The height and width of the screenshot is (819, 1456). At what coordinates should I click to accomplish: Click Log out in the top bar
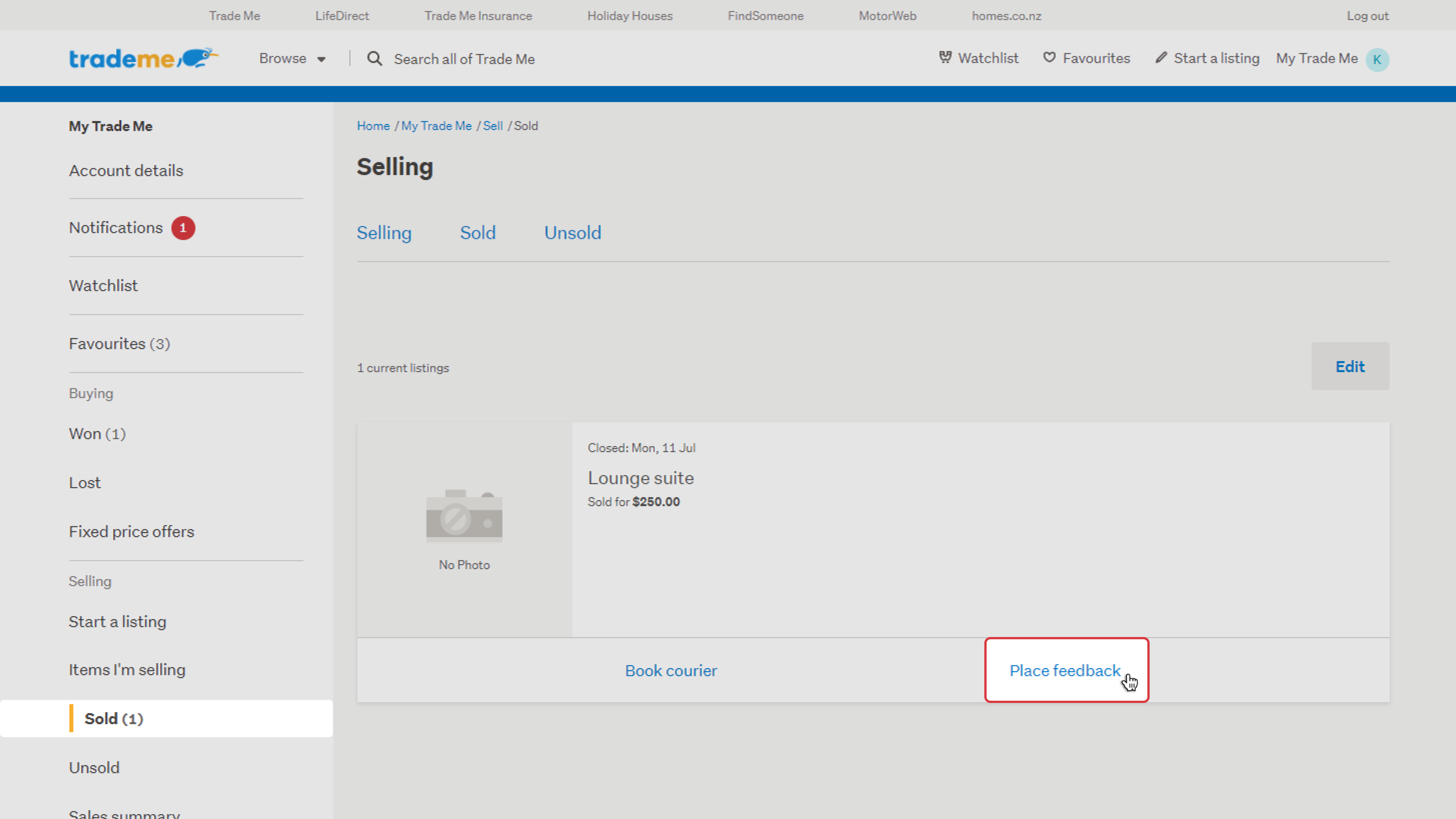1367,16
